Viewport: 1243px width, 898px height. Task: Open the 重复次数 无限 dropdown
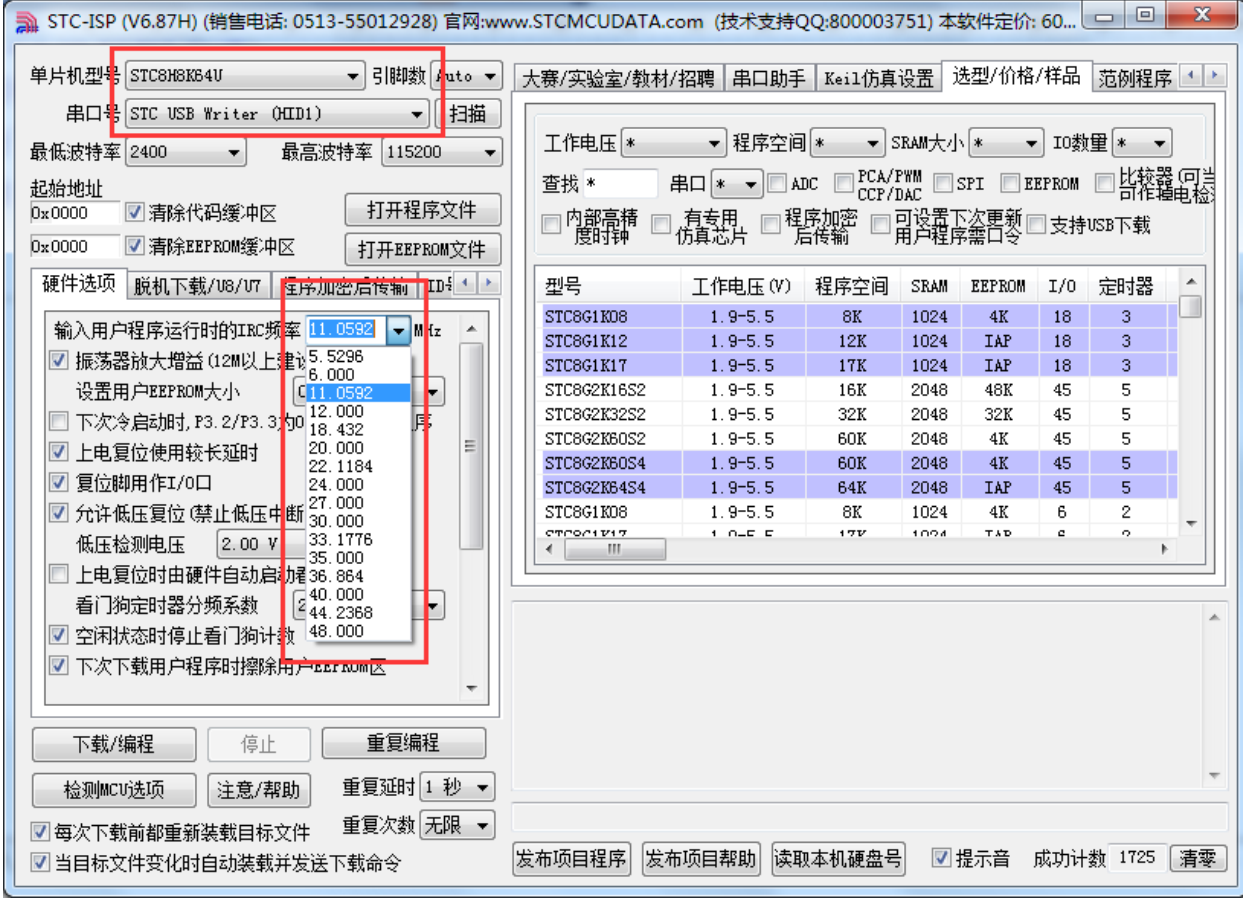pyautogui.click(x=456, y=826)
